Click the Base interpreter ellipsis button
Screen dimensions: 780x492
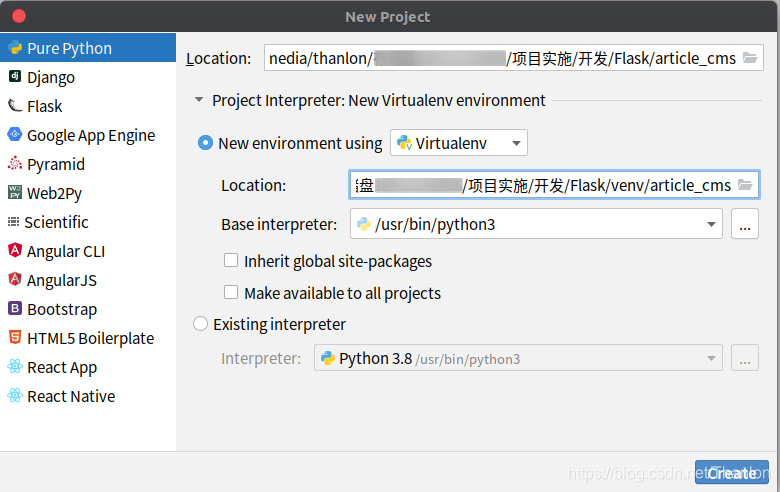tap(745, 224)
